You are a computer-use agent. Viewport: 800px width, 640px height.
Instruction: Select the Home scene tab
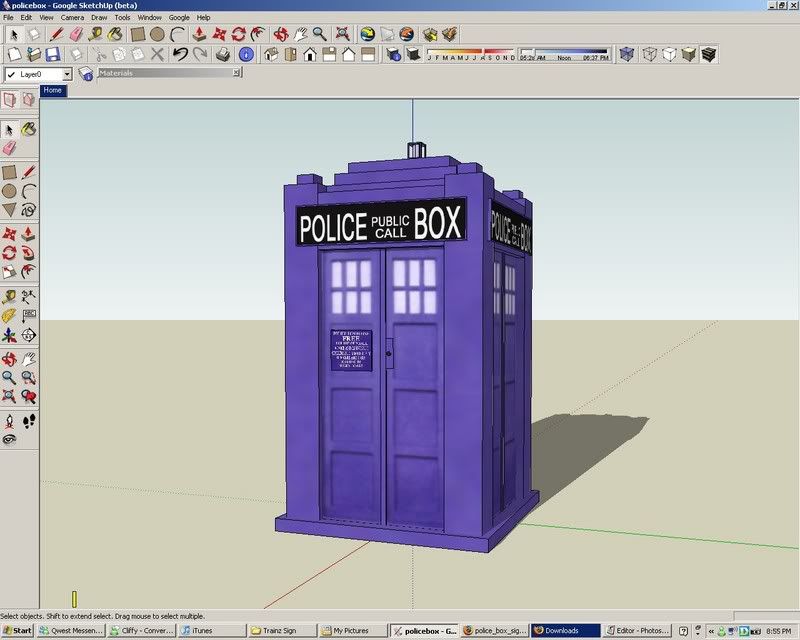coord(53,90)
